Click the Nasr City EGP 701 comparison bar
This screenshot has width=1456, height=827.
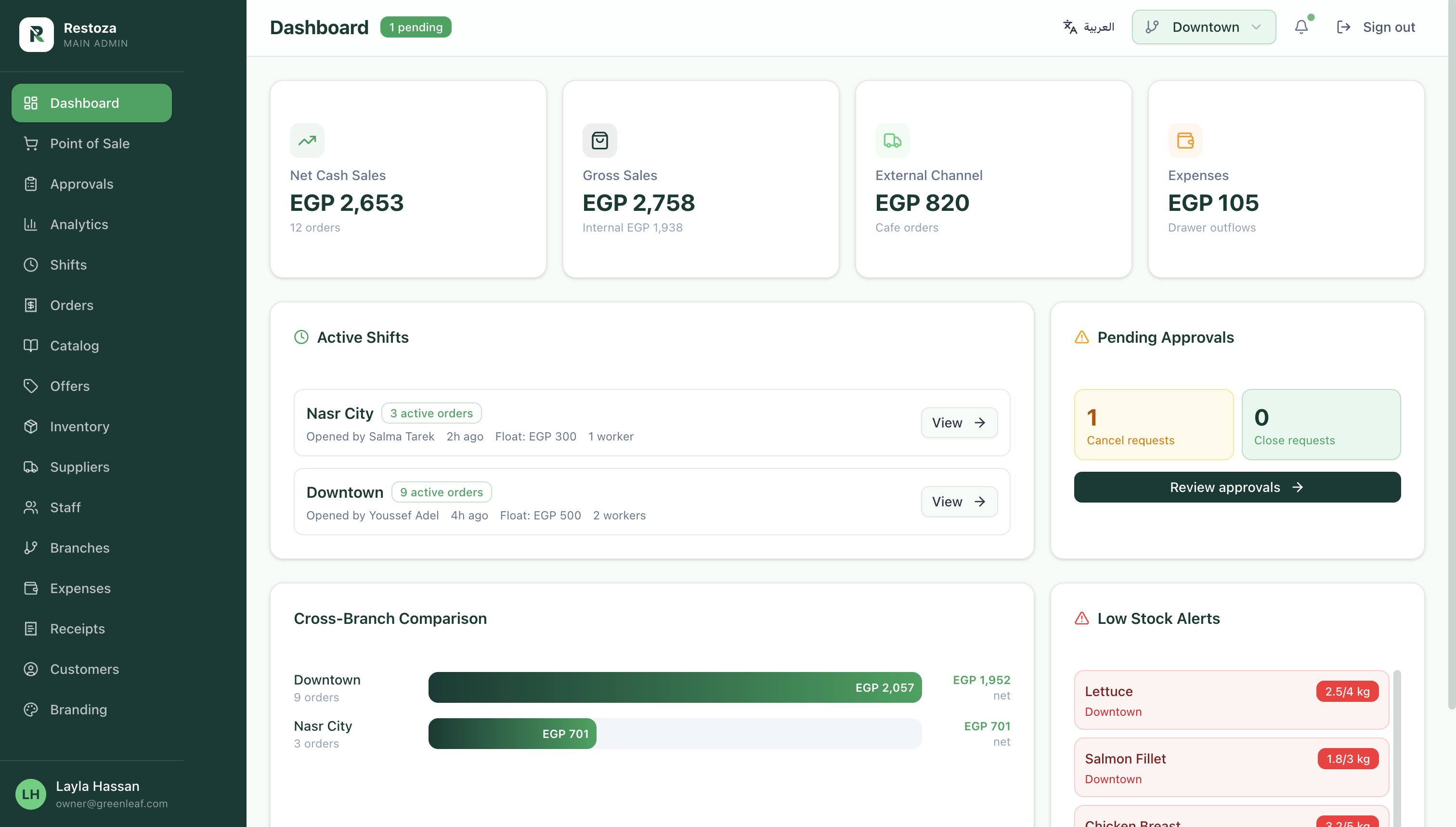512,733
